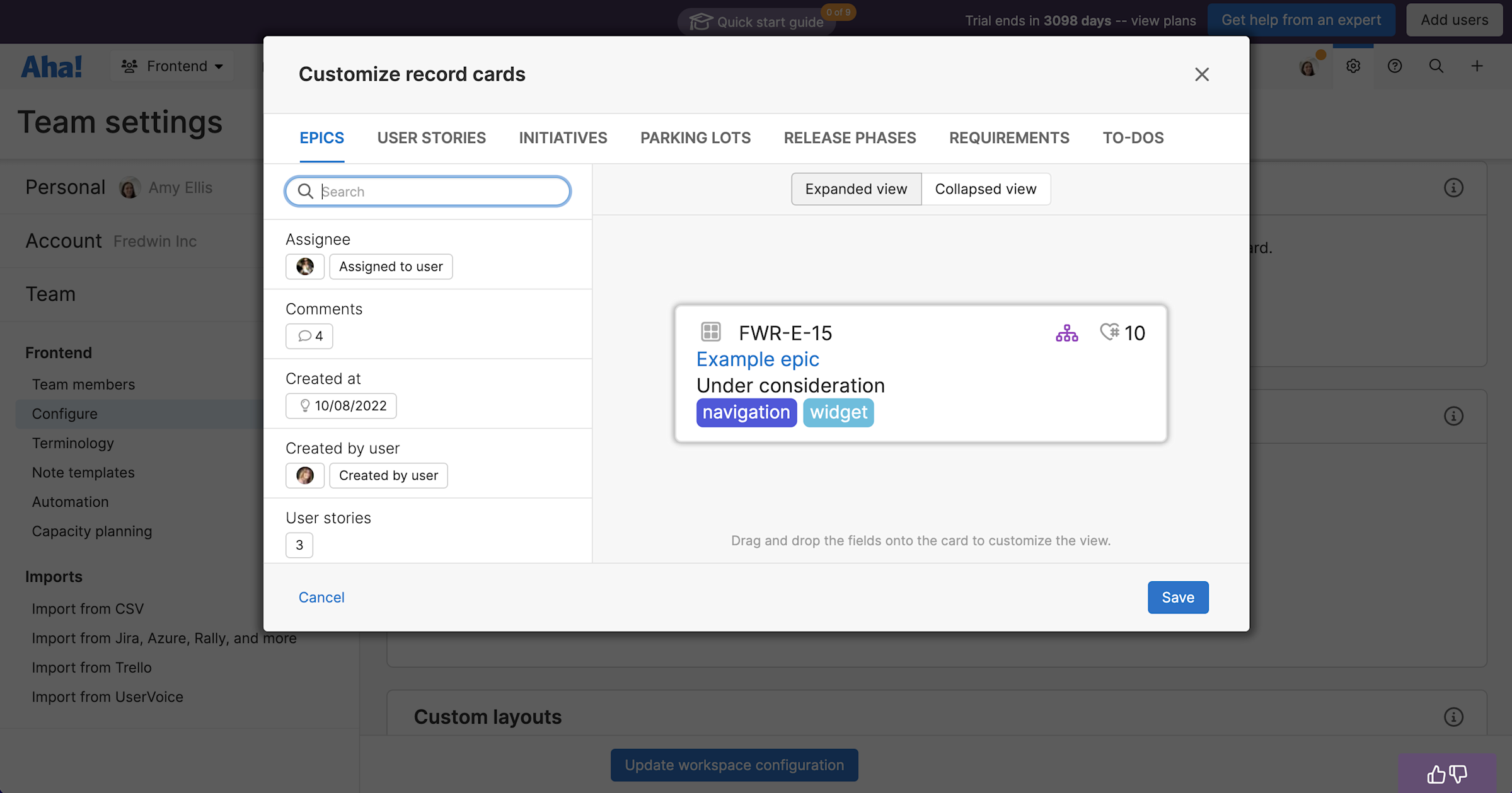This screenshot has width=1512, height=793.
Task: Click the votes heart icon showing 10
Action: coord(1110,332)
